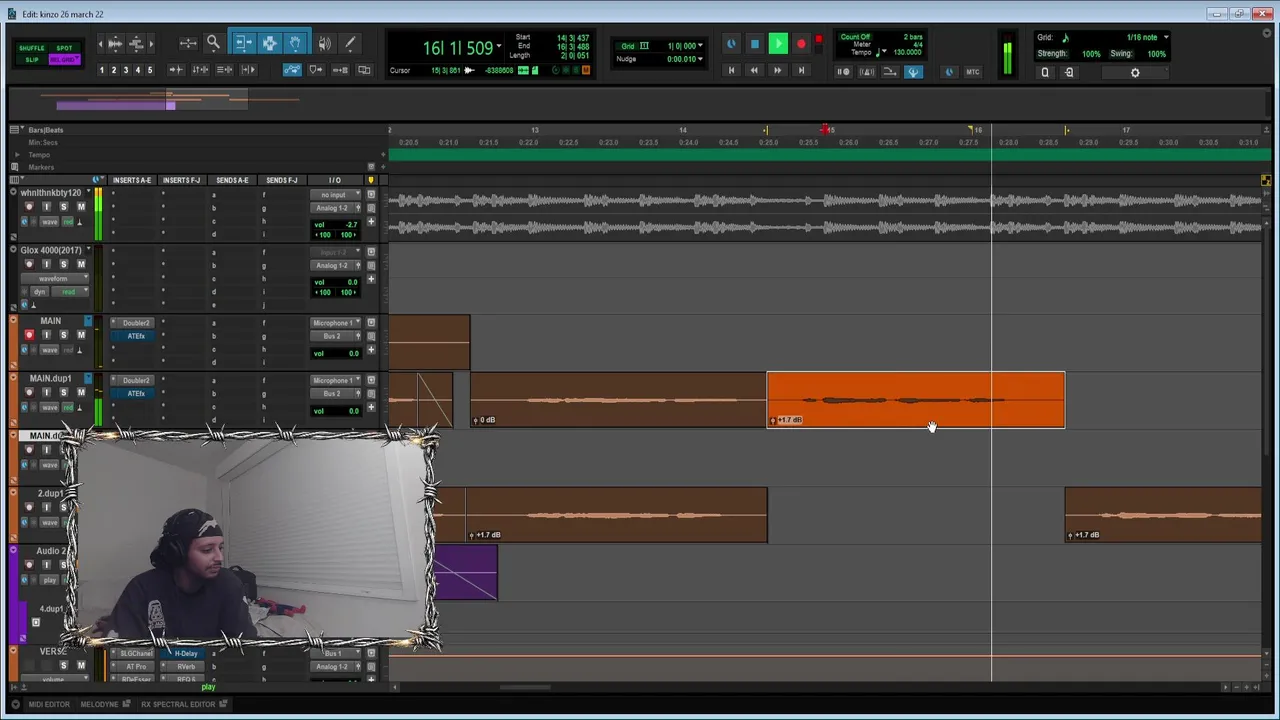
Task: Select zoom preset 3
Action: [x=125, y=70]
